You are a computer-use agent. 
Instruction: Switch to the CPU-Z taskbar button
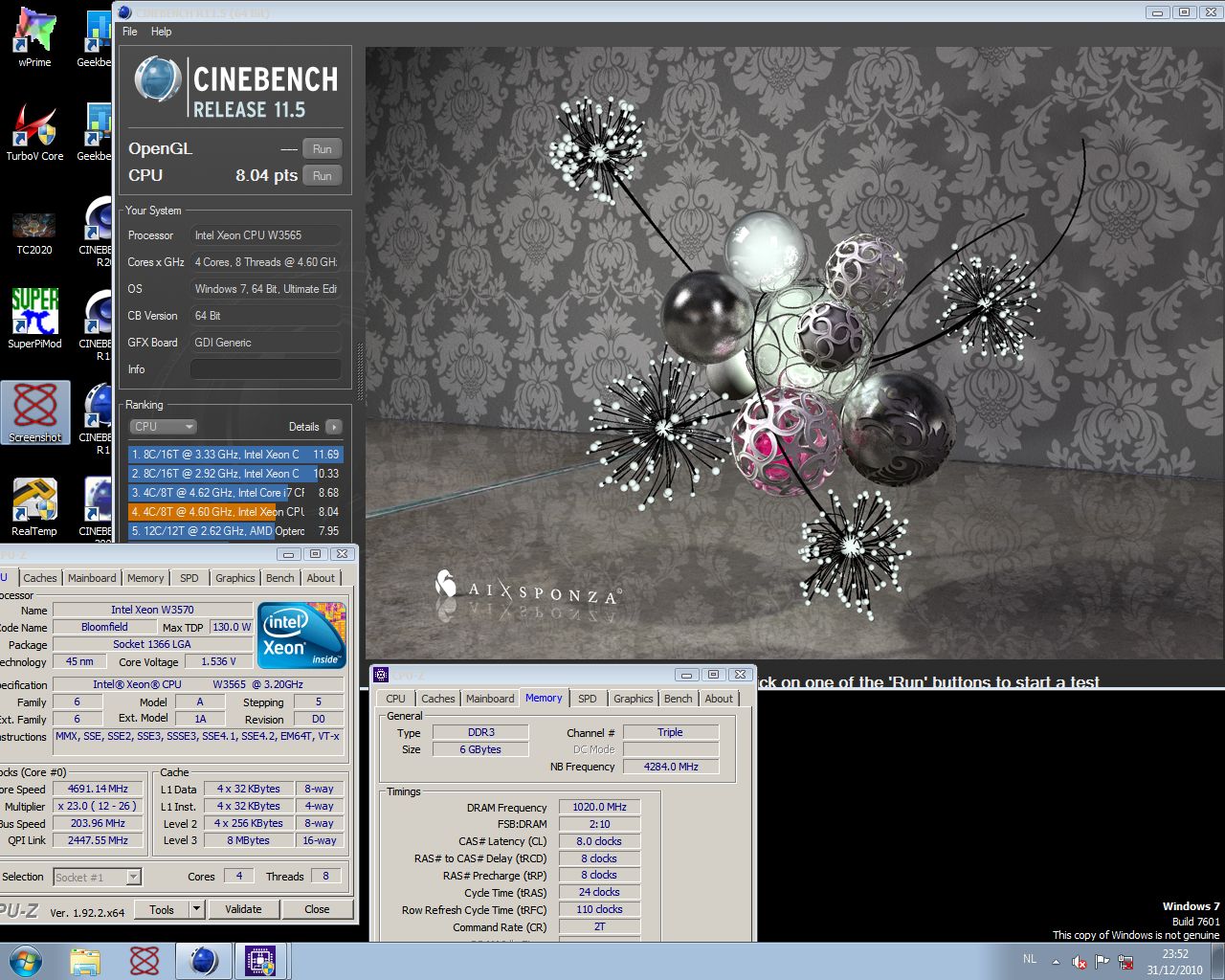260,961
